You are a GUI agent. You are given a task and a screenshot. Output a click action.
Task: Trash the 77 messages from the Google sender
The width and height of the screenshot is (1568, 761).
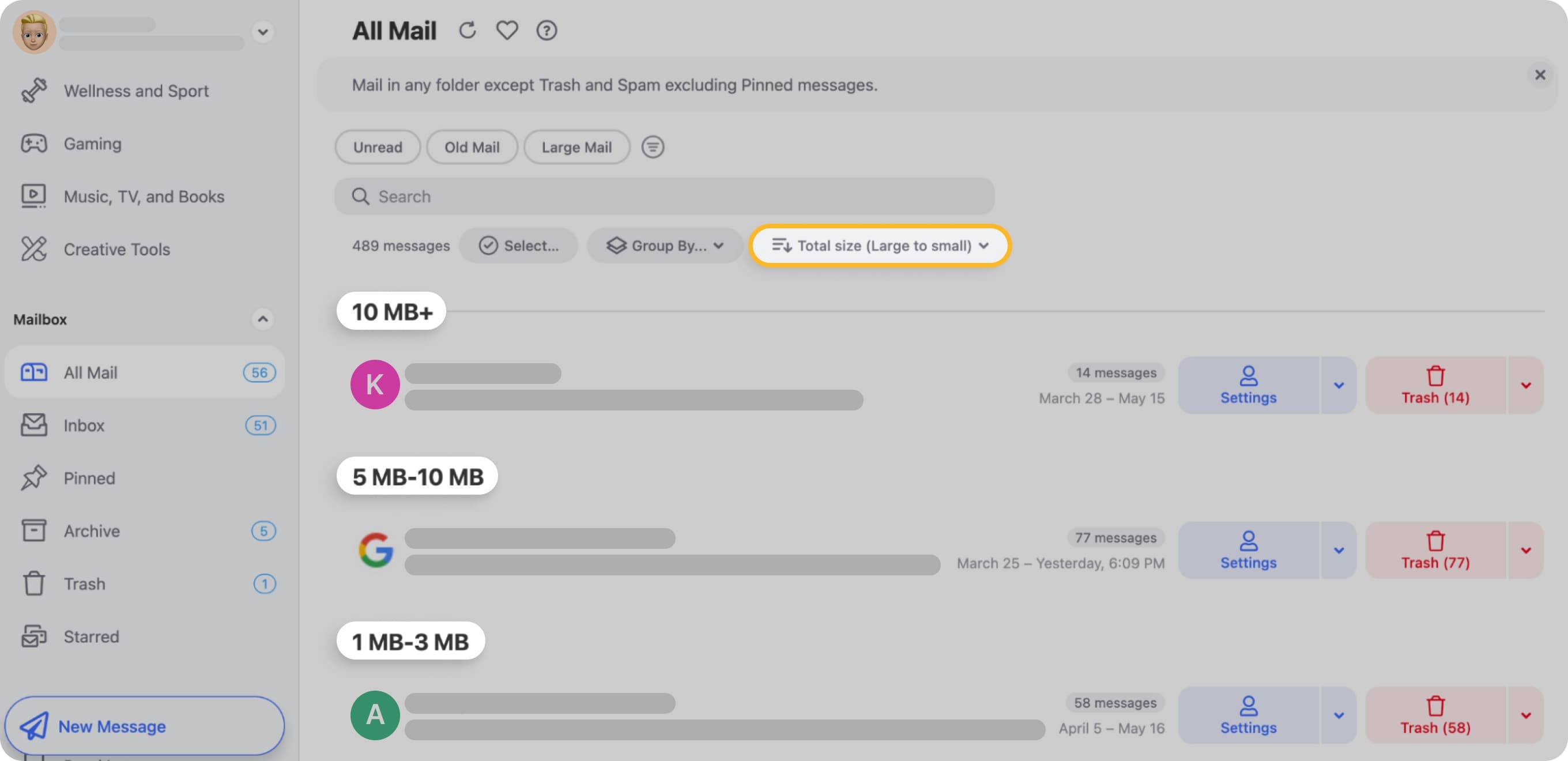(x=1435, y=551)
